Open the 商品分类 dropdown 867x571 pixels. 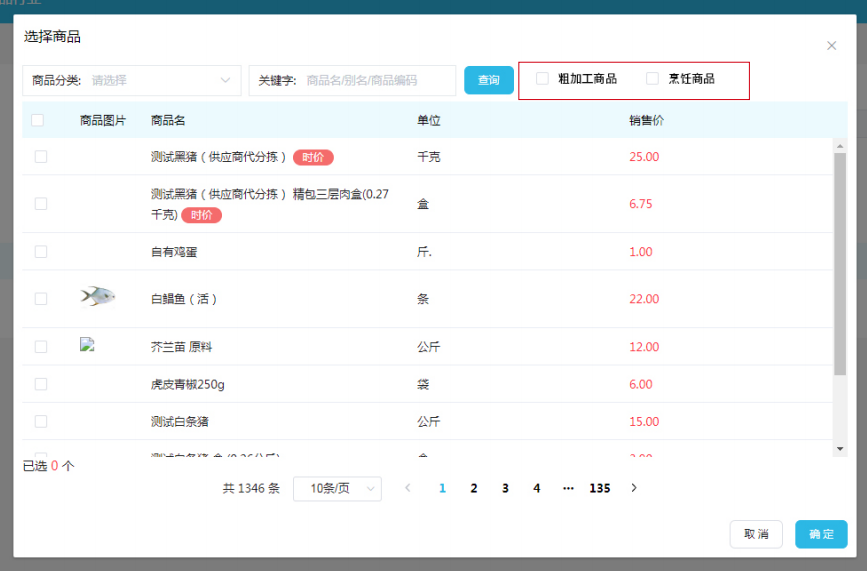click(132, 81)
